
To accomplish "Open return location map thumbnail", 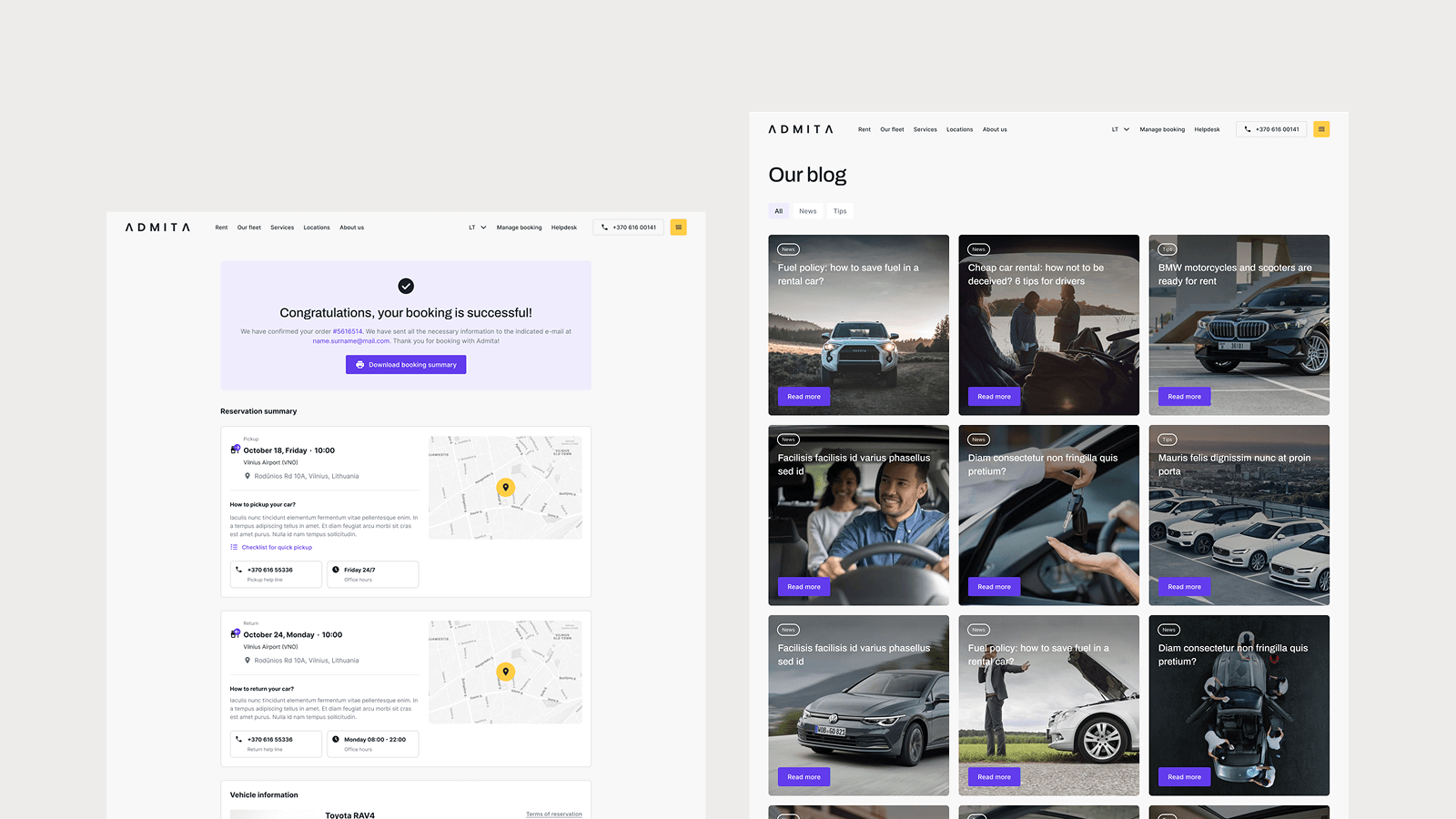I will (x=505, y=672).
